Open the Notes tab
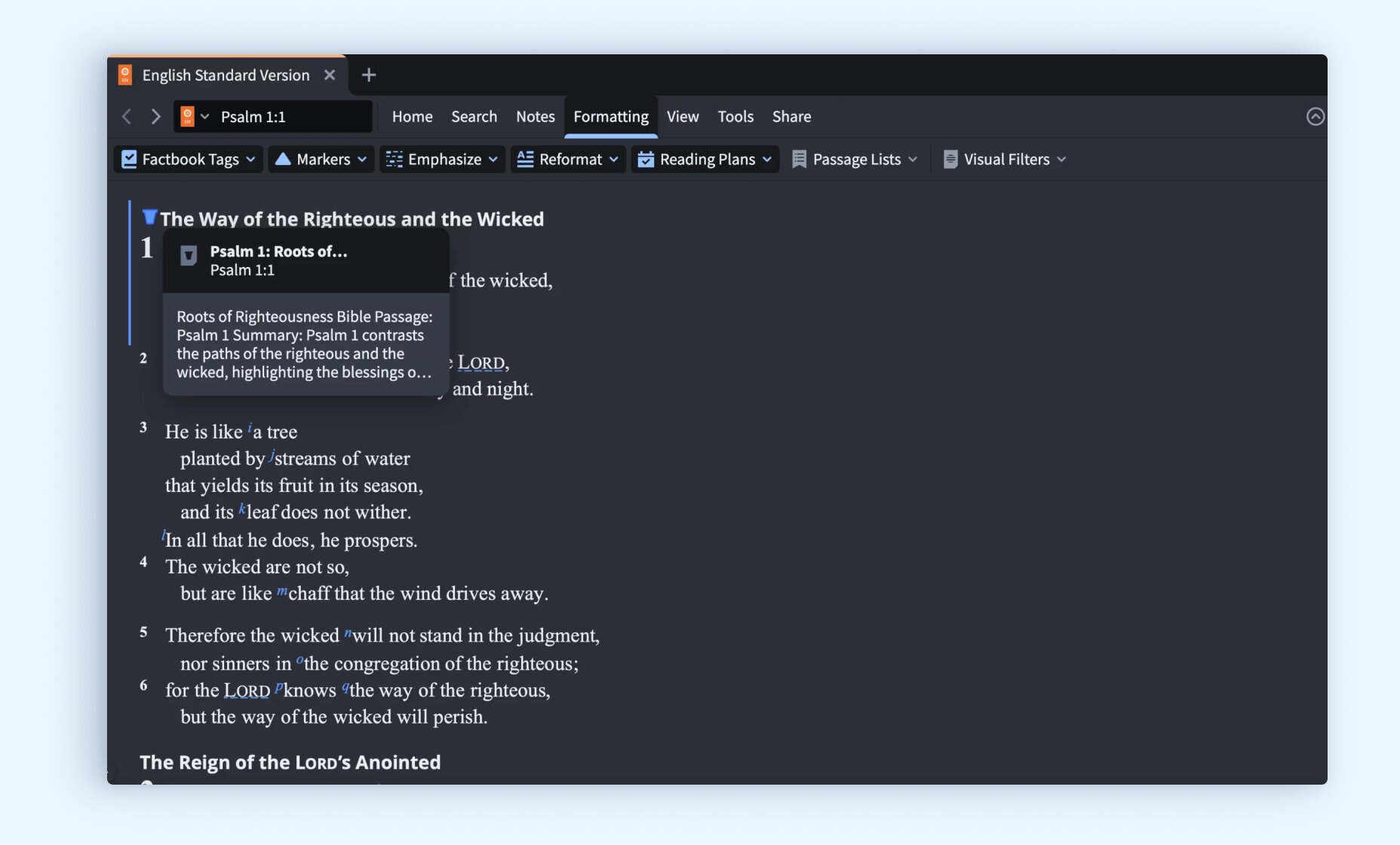 tap(536, 116)
